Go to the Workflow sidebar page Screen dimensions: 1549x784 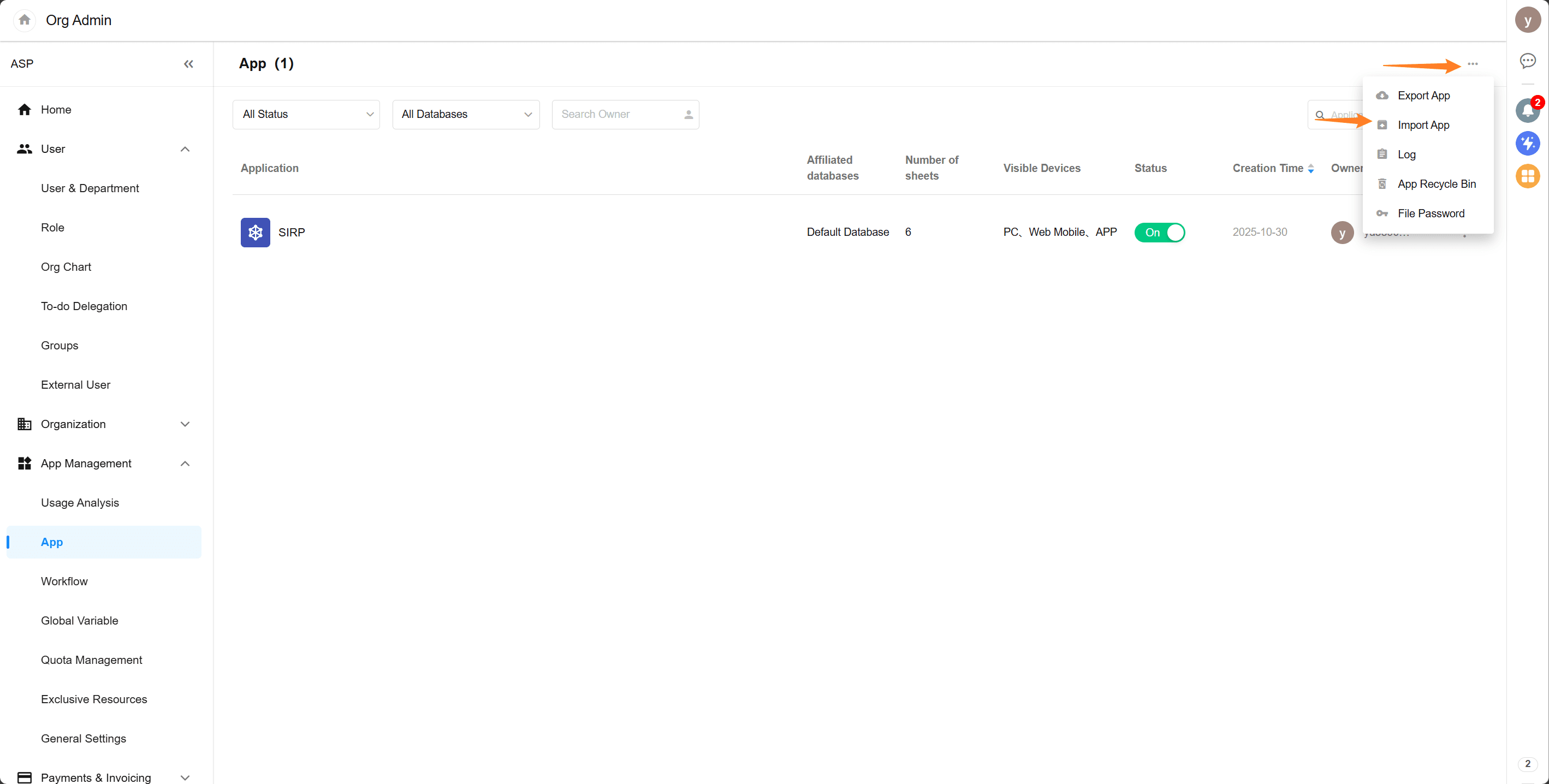64,581
